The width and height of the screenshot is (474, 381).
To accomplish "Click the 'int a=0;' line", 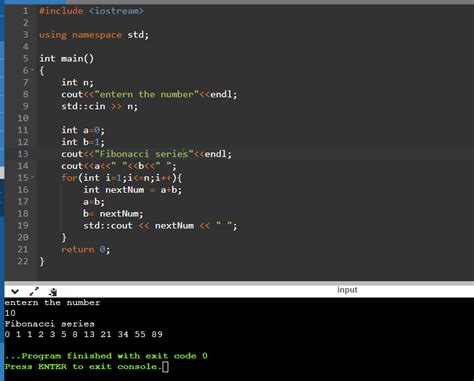I will coord(83,130).
